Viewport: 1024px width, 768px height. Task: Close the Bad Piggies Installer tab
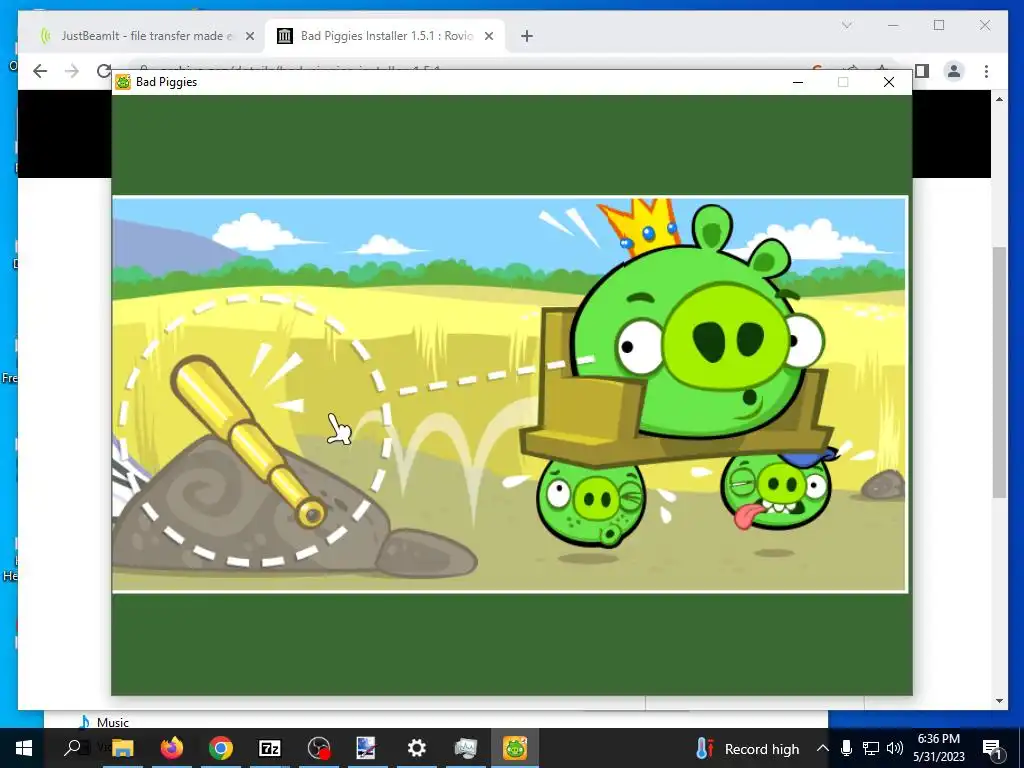(488, 36)
